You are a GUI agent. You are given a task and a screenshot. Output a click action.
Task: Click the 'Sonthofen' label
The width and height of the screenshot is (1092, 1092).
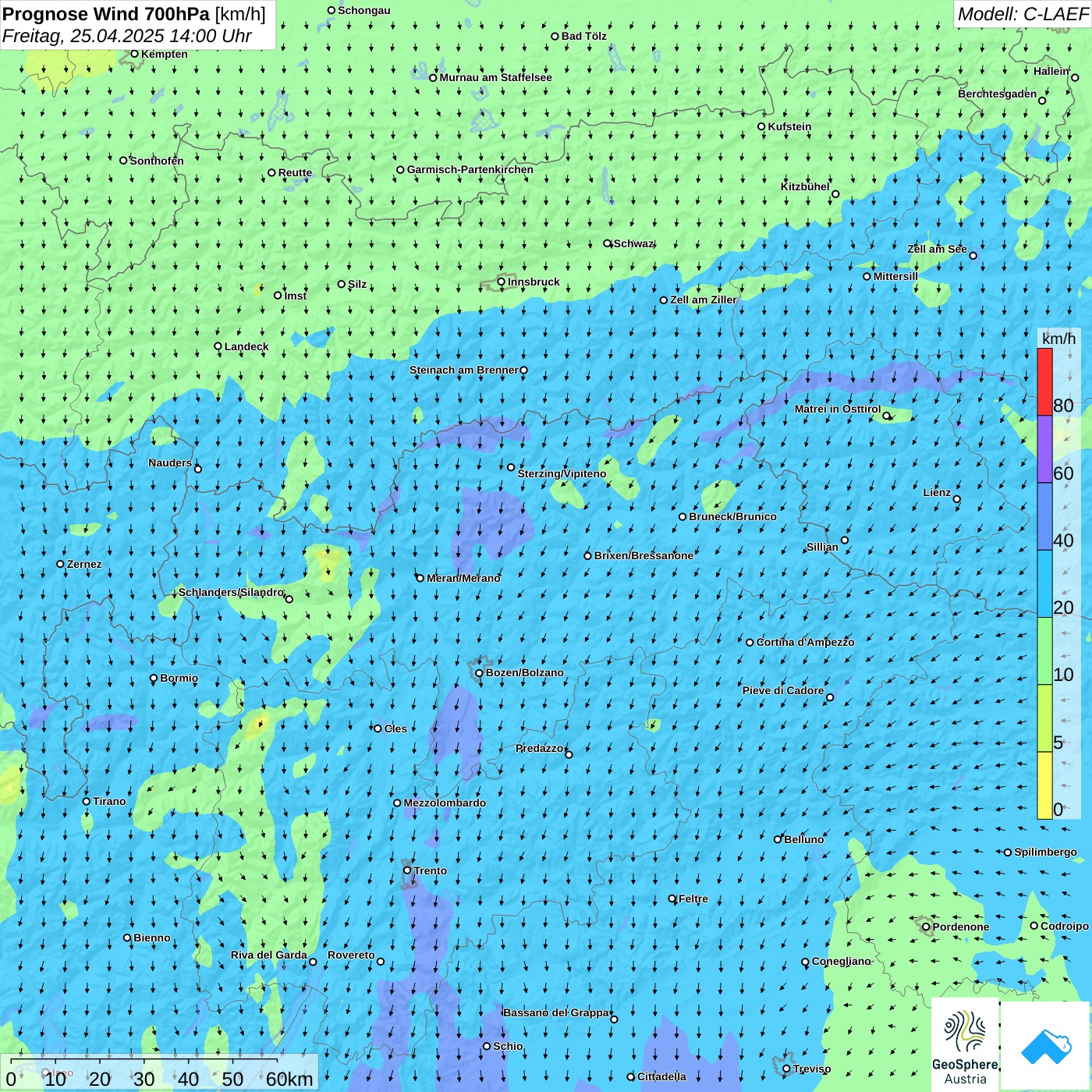[157, 161]
